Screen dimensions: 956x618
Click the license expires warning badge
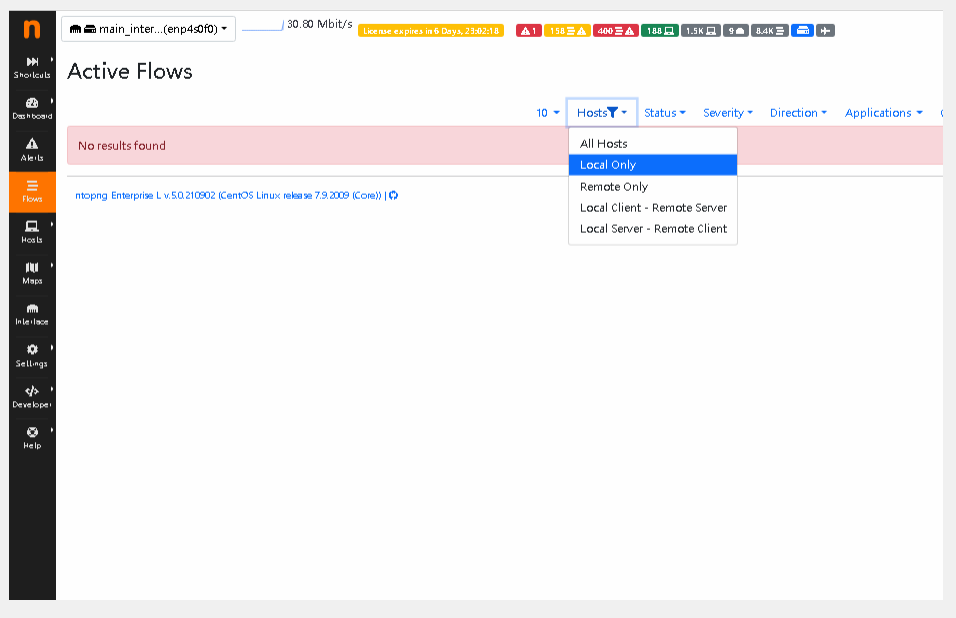pos(431,31)
